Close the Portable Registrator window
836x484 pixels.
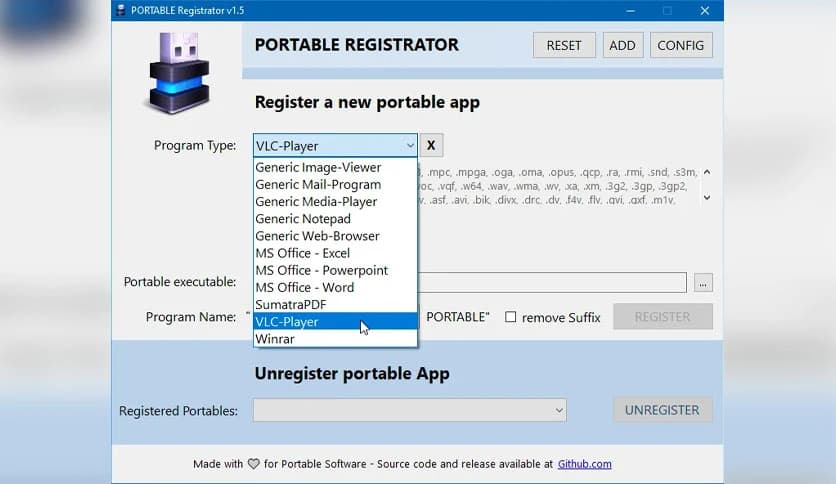click(705, 11)
